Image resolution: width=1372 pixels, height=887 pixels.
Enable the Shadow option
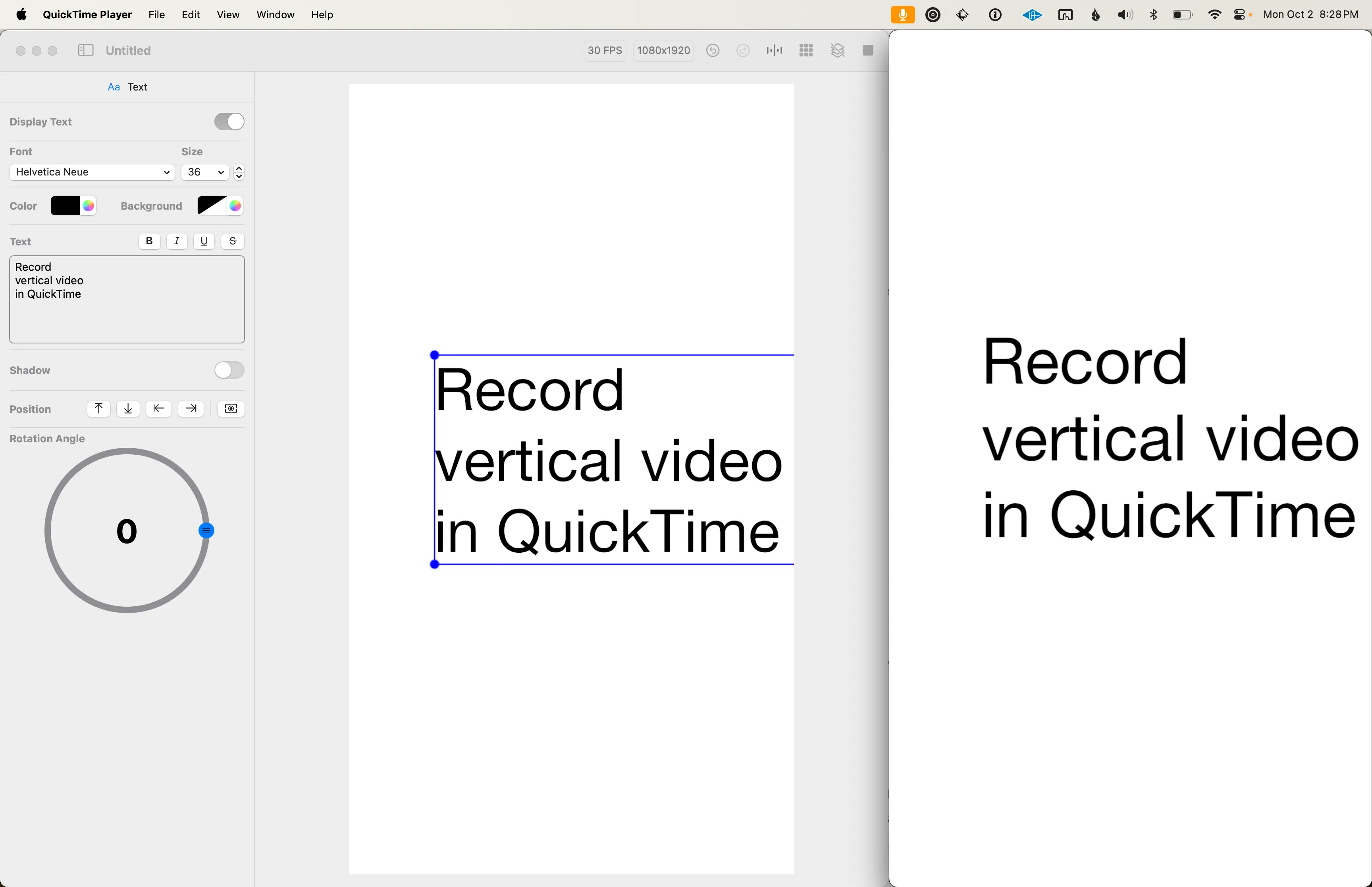(x=229, y=370)
